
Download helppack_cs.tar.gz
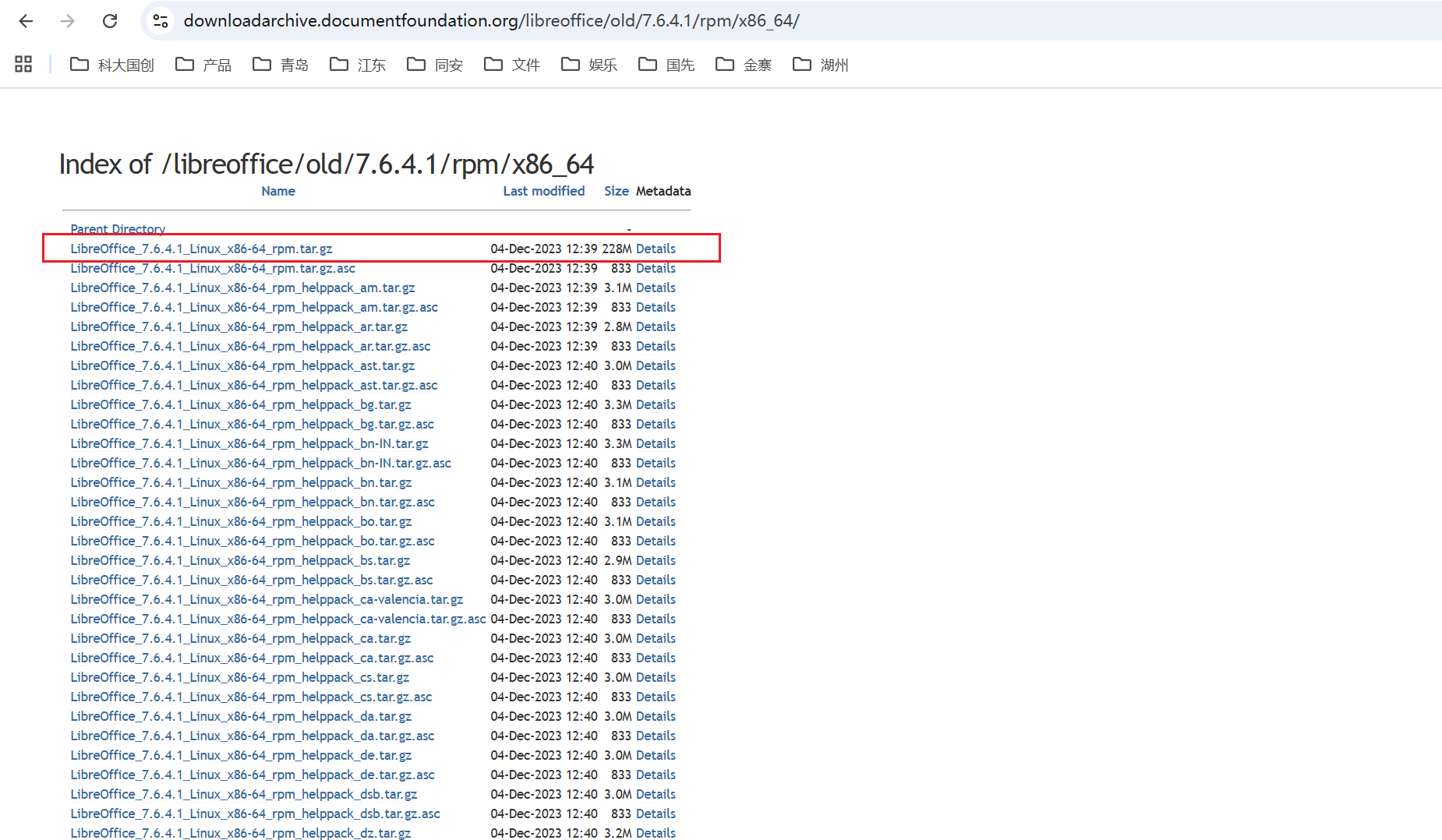[240, 677]
